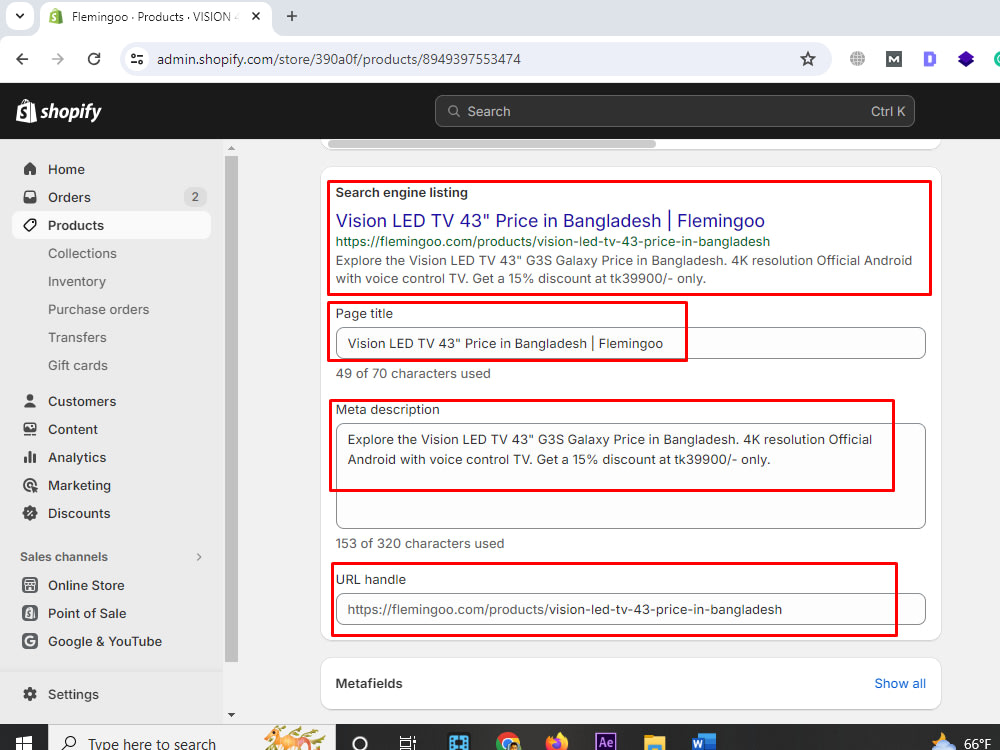This screenshot has width=1000, height=750.
Task: Open Marketing section
Action: tap(79, 485)
